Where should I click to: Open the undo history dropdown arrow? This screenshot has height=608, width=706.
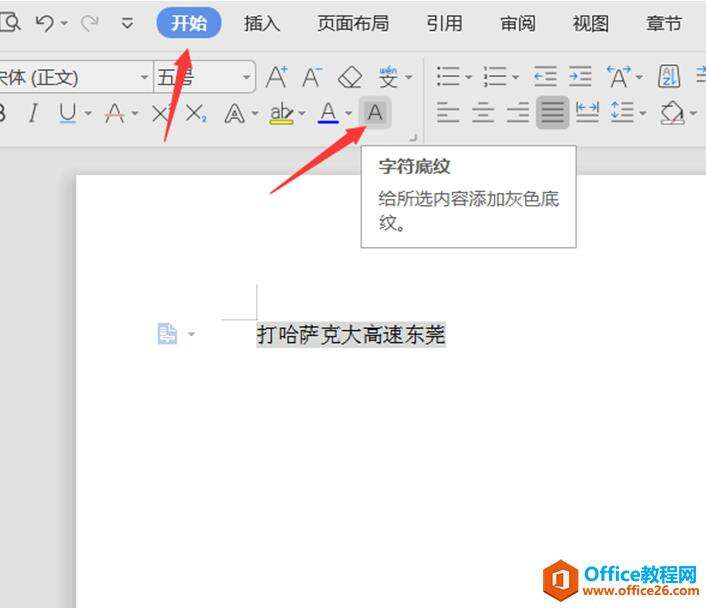coord(64,23)
